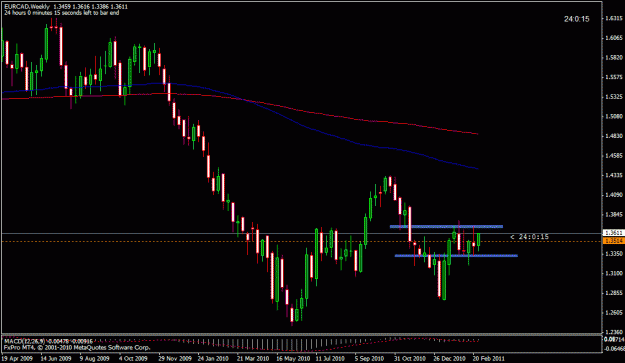625x363 pixels.
Task: Click the 4 Oct 2009 date label
Action: [x=133, y=358]
